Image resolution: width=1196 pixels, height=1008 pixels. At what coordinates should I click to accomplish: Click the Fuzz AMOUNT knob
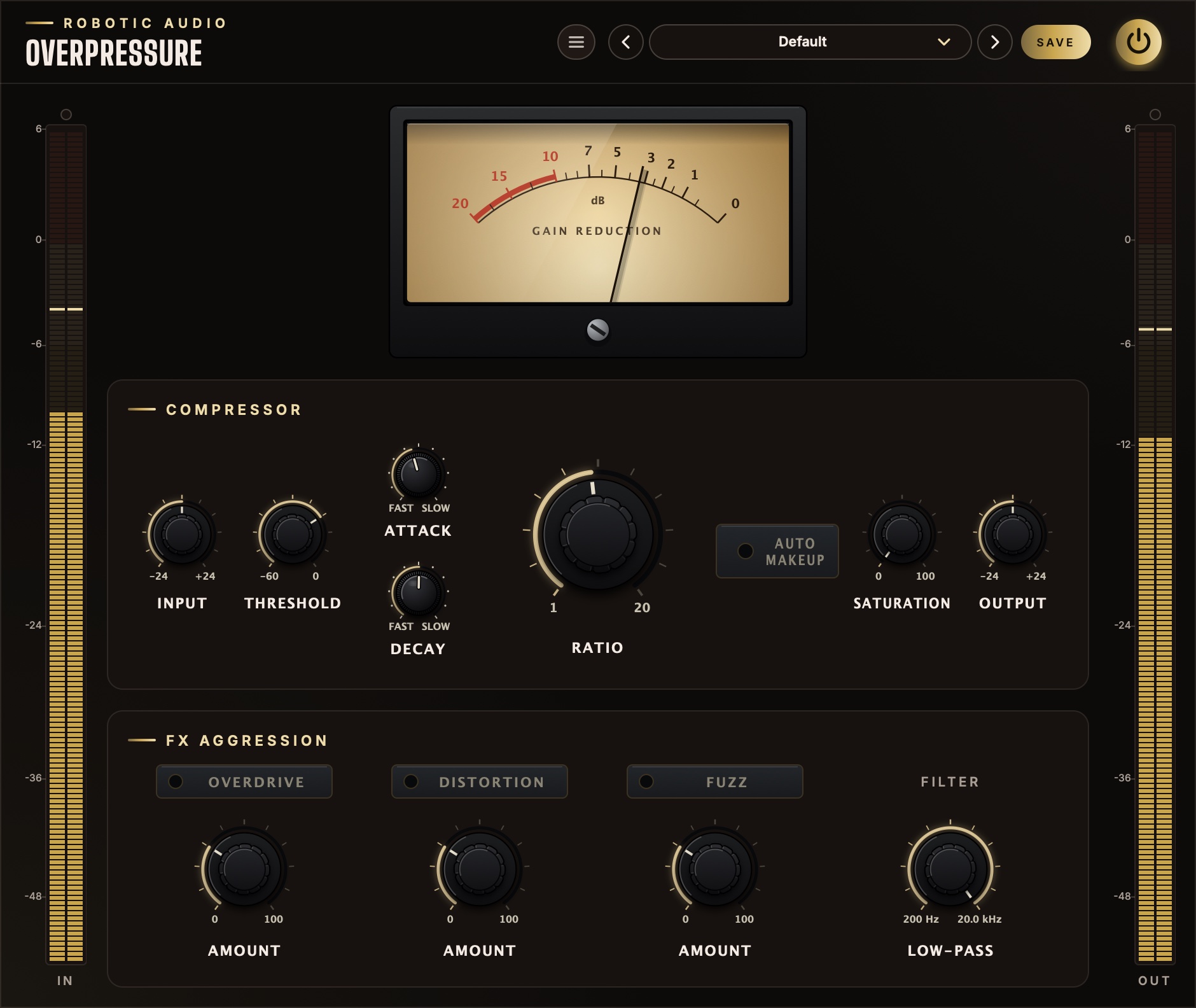tap(715, 868)
